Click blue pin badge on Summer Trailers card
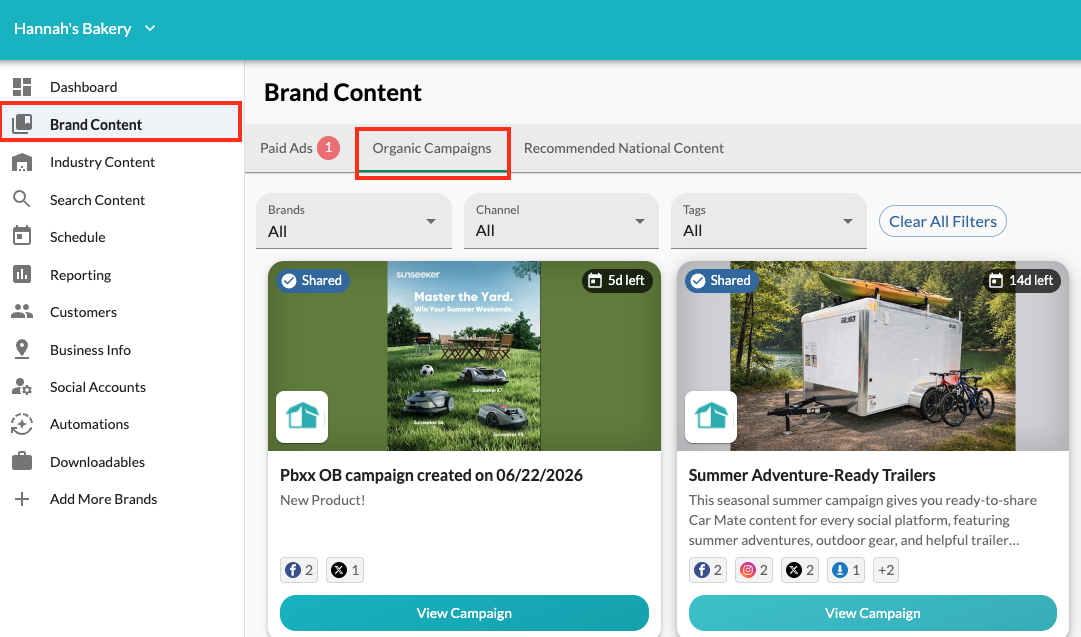The width and height of the screenshot is (1081, 637). [x=846, y=570]
